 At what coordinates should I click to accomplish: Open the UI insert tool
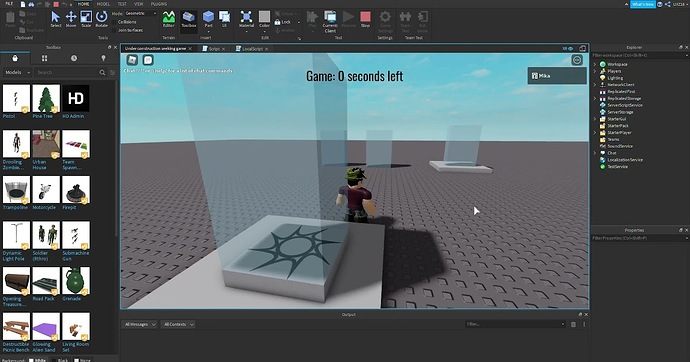tap(224, 19)
